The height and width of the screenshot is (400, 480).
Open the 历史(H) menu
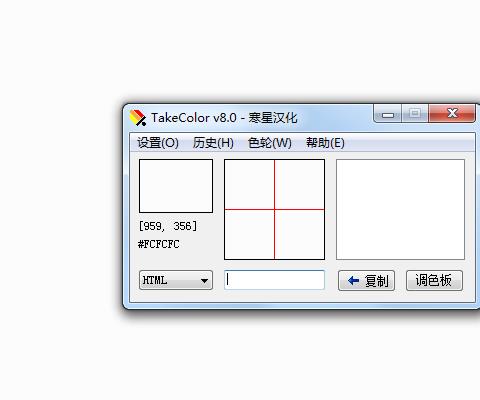(x=213, y=143)
